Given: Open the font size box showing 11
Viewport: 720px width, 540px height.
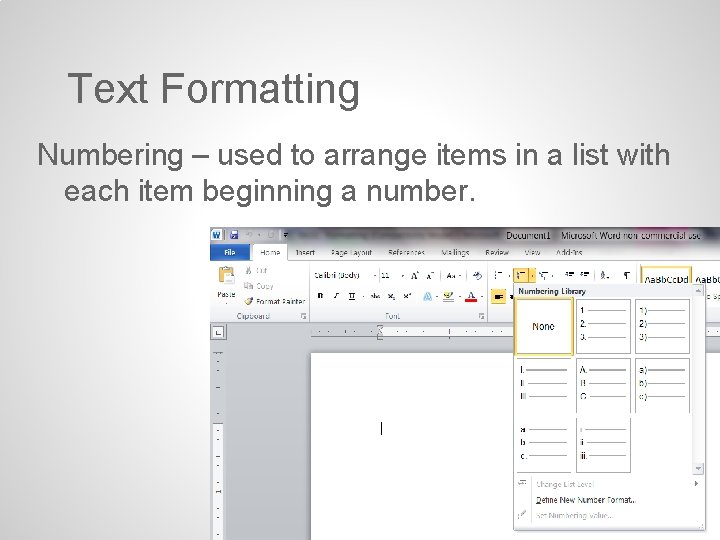Looking at the screenshot, I should pos(393,276).
